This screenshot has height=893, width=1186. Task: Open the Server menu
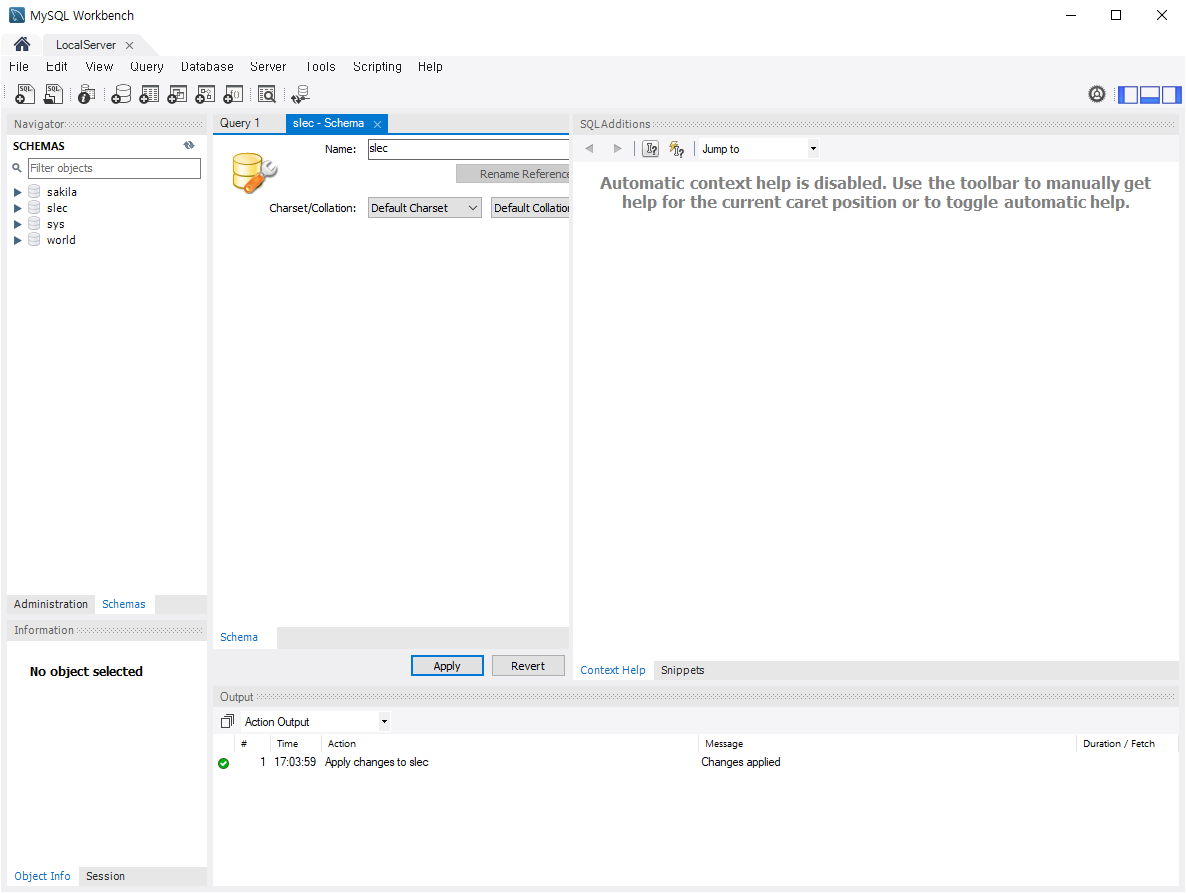(x=268, y=67)
